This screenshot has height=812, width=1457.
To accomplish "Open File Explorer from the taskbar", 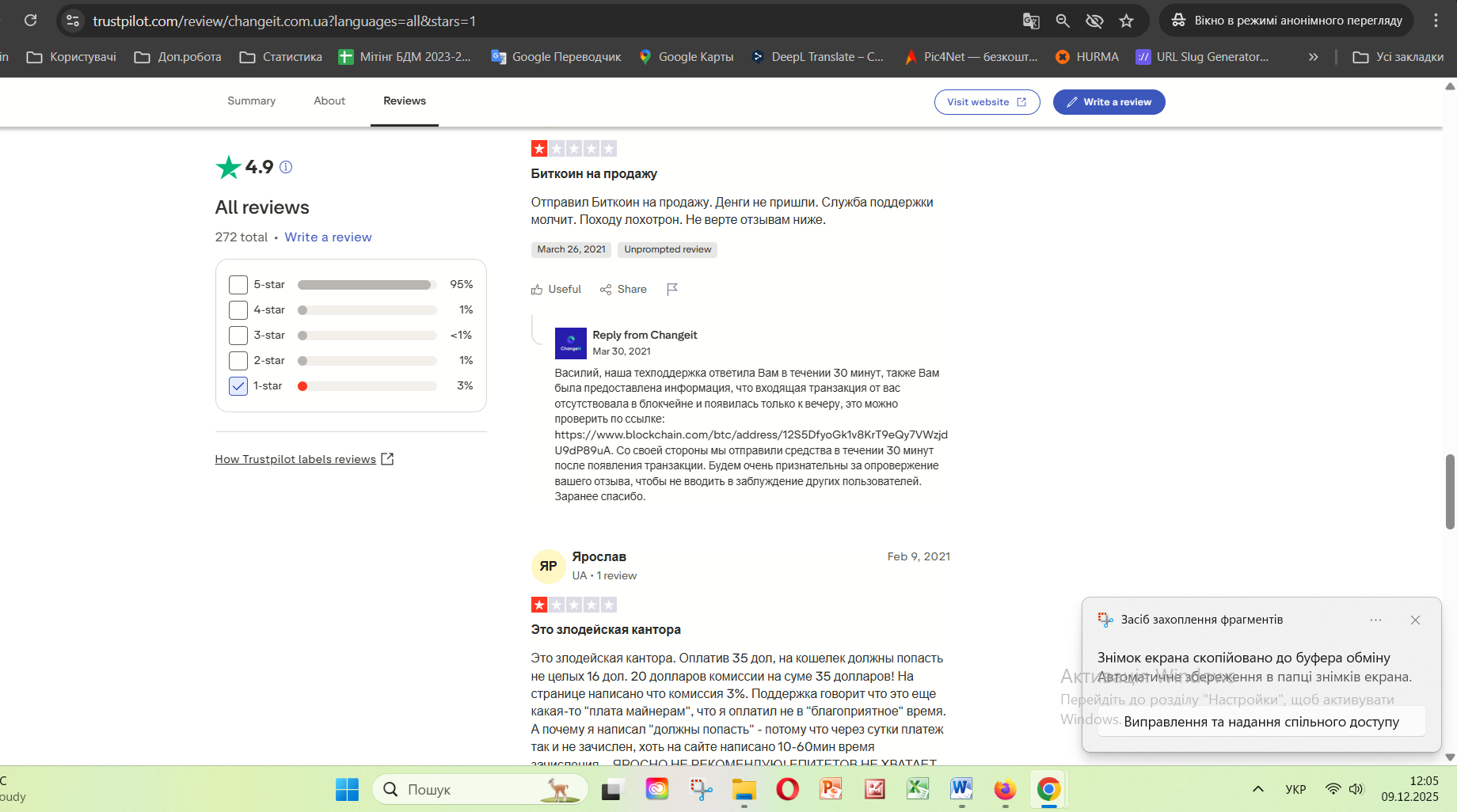I will point(744,789).
